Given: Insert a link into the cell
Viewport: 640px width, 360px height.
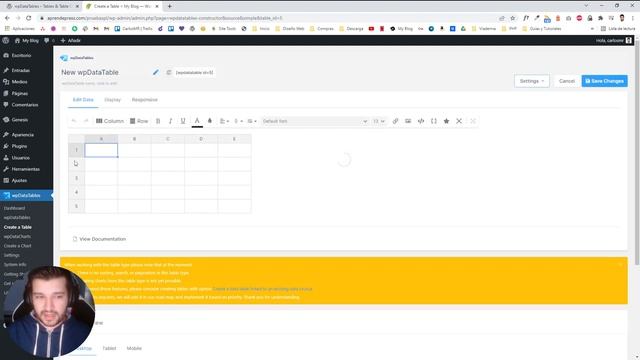Looking at the screenshot, I should coord(395,121).
